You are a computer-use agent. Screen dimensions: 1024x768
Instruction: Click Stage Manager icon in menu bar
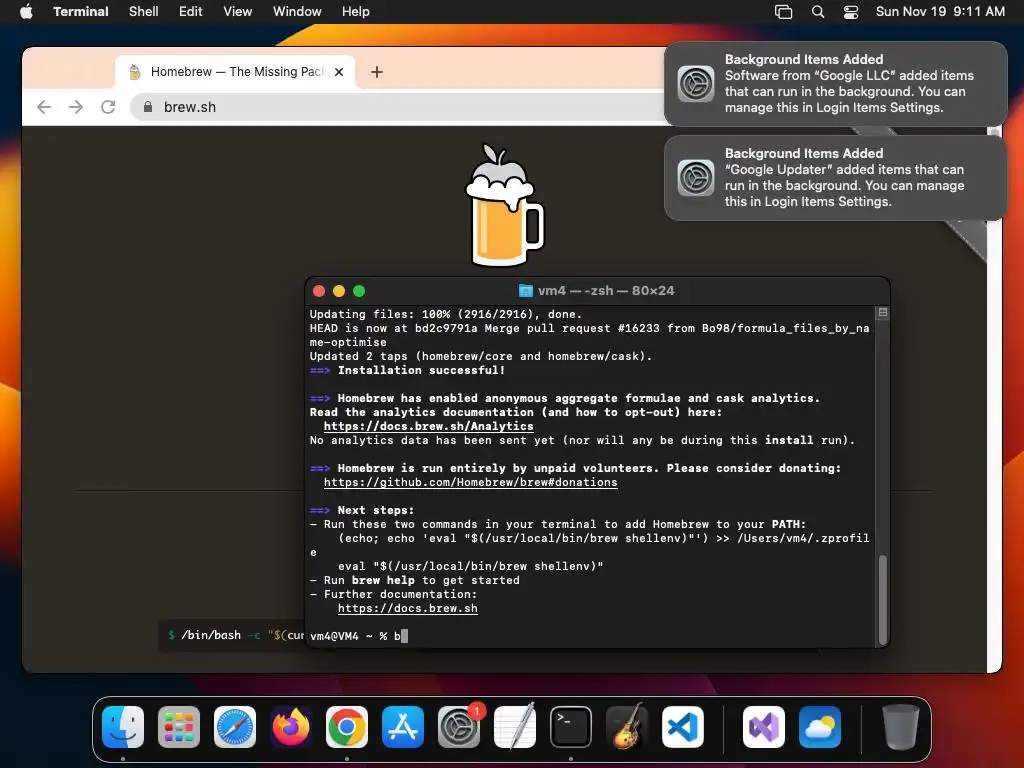pos(783,12)
